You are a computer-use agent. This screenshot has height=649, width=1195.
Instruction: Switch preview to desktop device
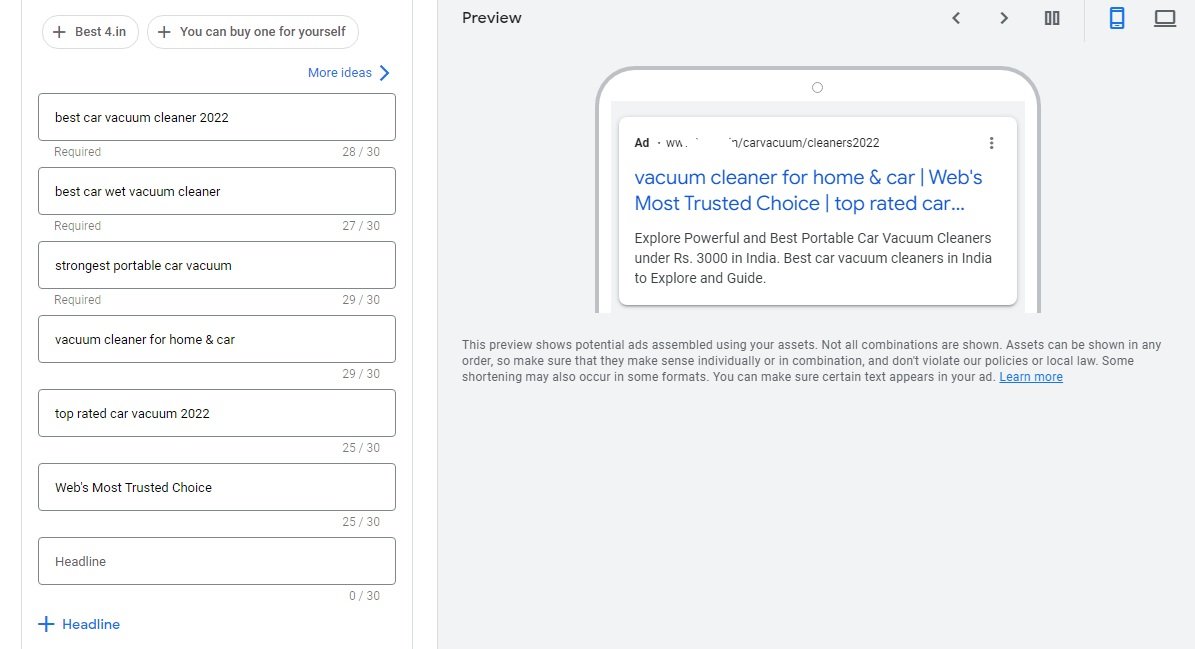(x=1165, y=18)
